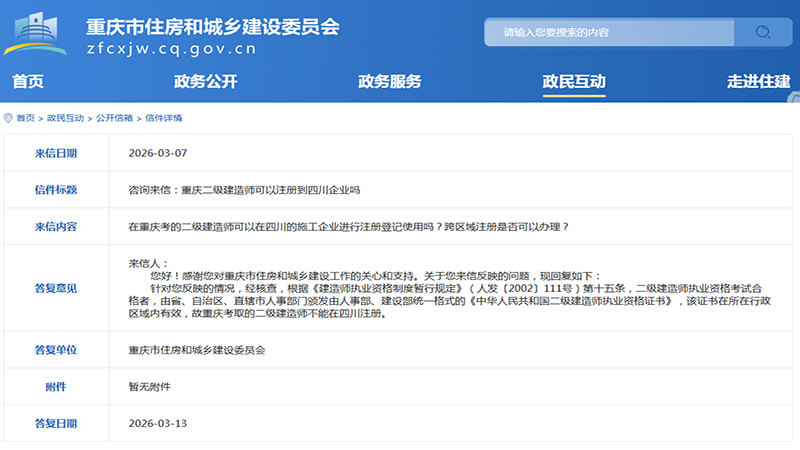Open the 政务公开 navigation menu
The height and width of the screenshot is (450, 800).
click(x=206, y=82)
